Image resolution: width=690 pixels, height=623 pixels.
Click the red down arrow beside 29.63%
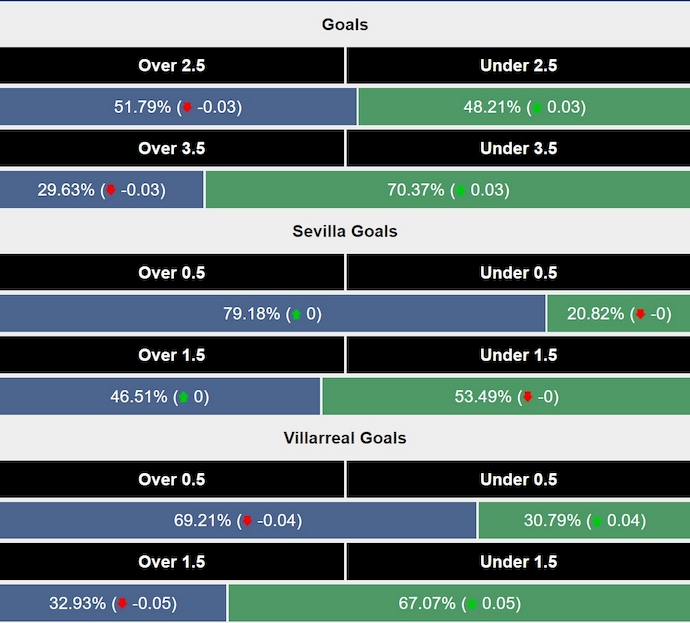[x=110, y=190]
